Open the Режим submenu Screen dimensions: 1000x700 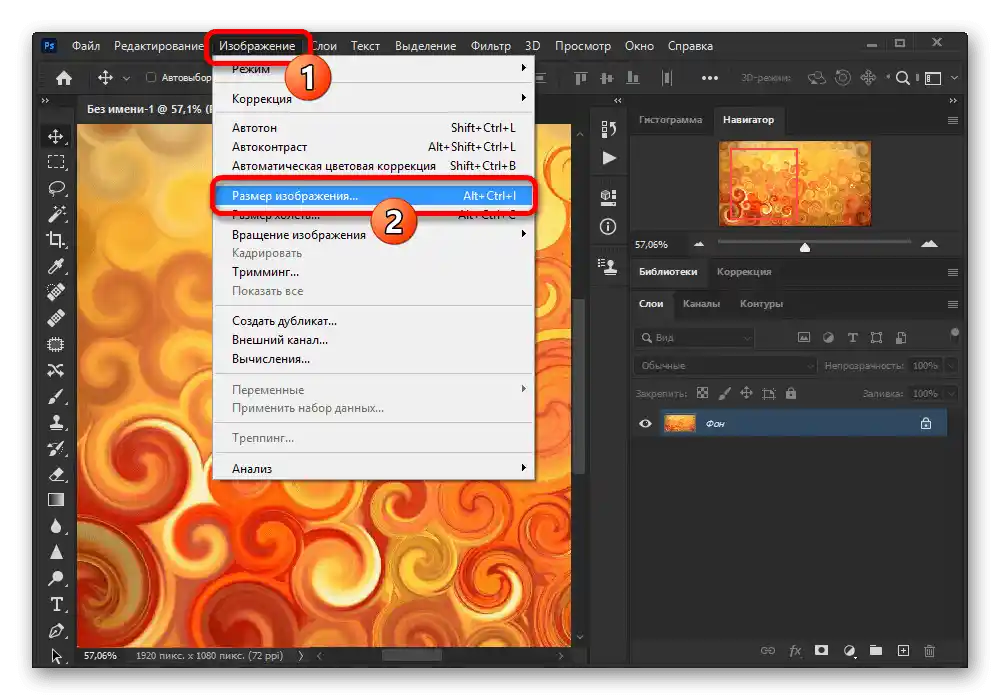[373, 69]
